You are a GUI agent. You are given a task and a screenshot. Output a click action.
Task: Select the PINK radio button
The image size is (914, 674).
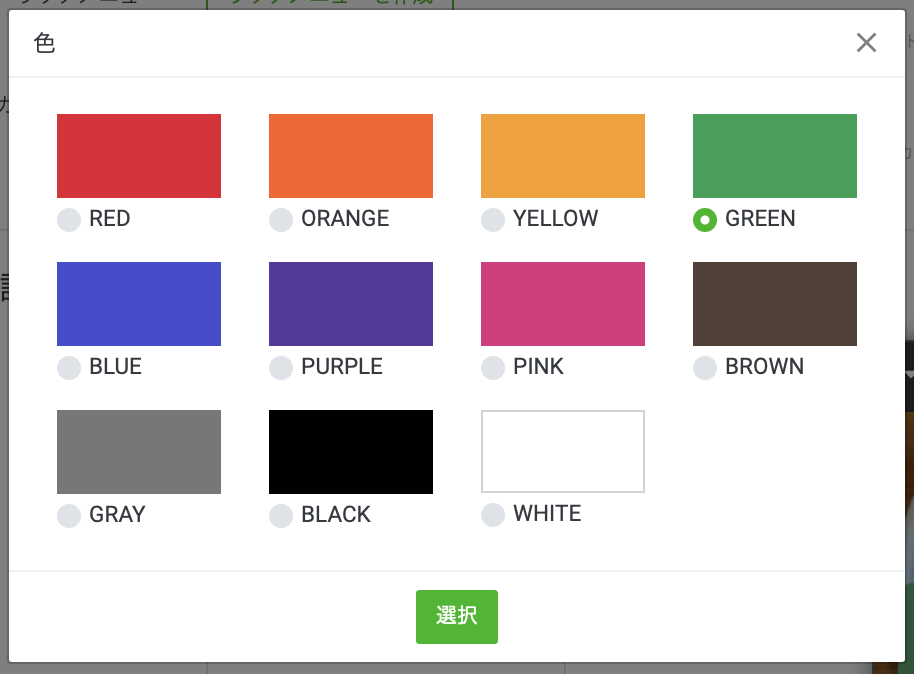[x=493, y=368]
